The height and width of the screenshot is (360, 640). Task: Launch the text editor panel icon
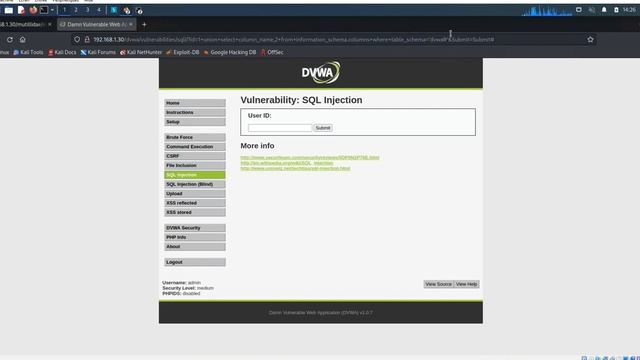(21, 10)
